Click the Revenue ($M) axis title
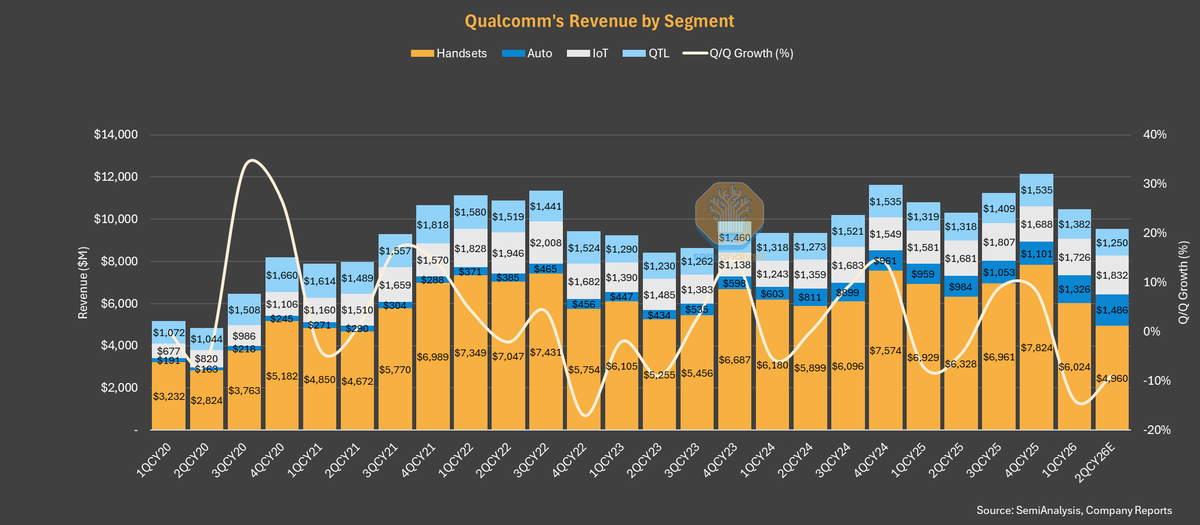Image resolution: width=1200 pixels, height=525 pixels. (84, 283)
